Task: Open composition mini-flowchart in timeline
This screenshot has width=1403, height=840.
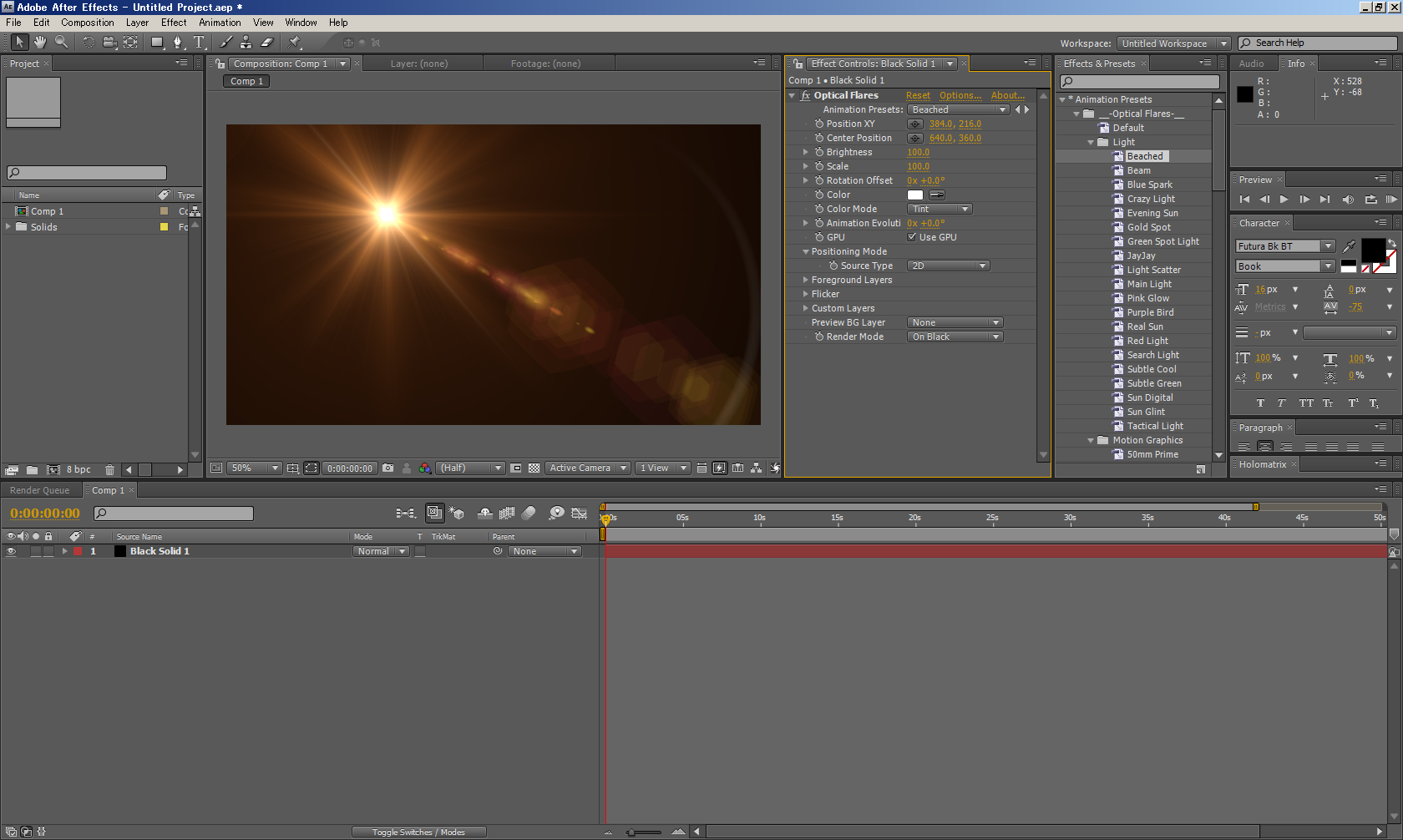Action: pyautogui.click(x=406, y=513)
